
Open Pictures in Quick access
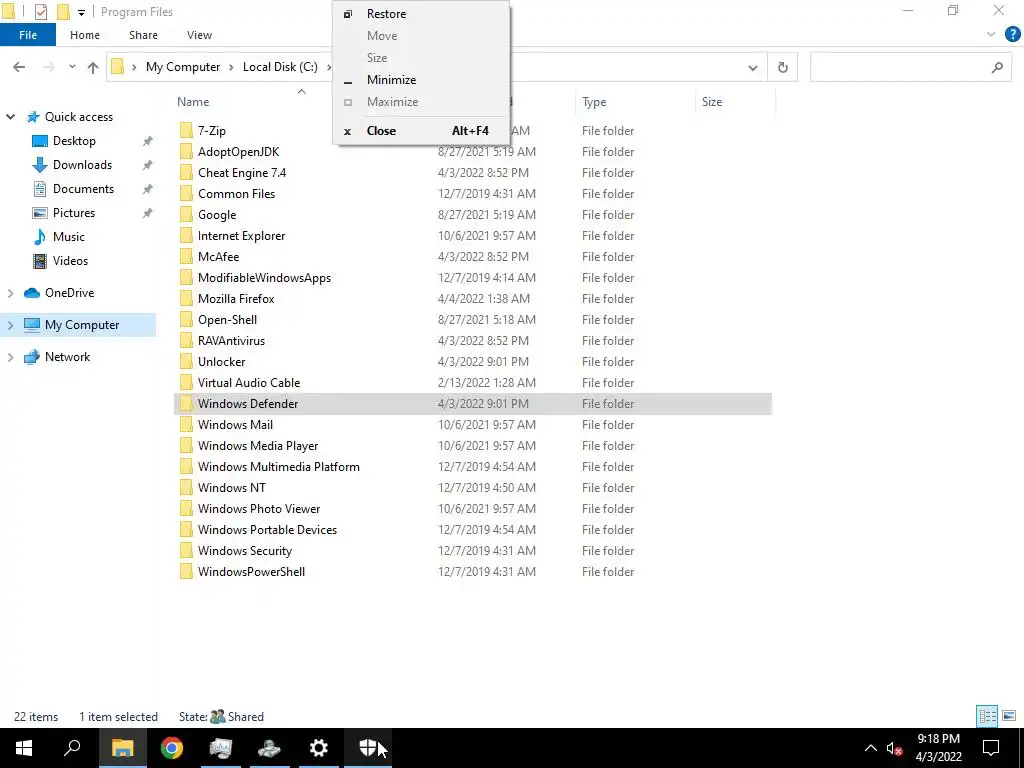[74, 213]
